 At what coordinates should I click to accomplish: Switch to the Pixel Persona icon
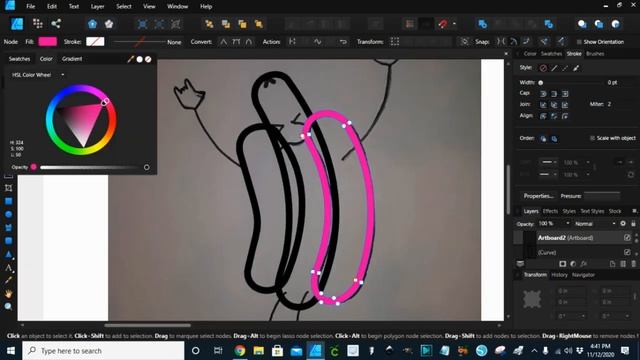pos(38,24)
